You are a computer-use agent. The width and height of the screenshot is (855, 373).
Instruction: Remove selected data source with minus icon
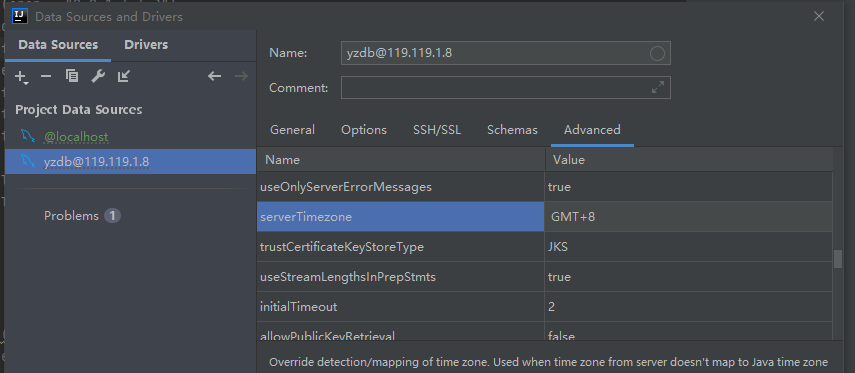click(46, 76)
